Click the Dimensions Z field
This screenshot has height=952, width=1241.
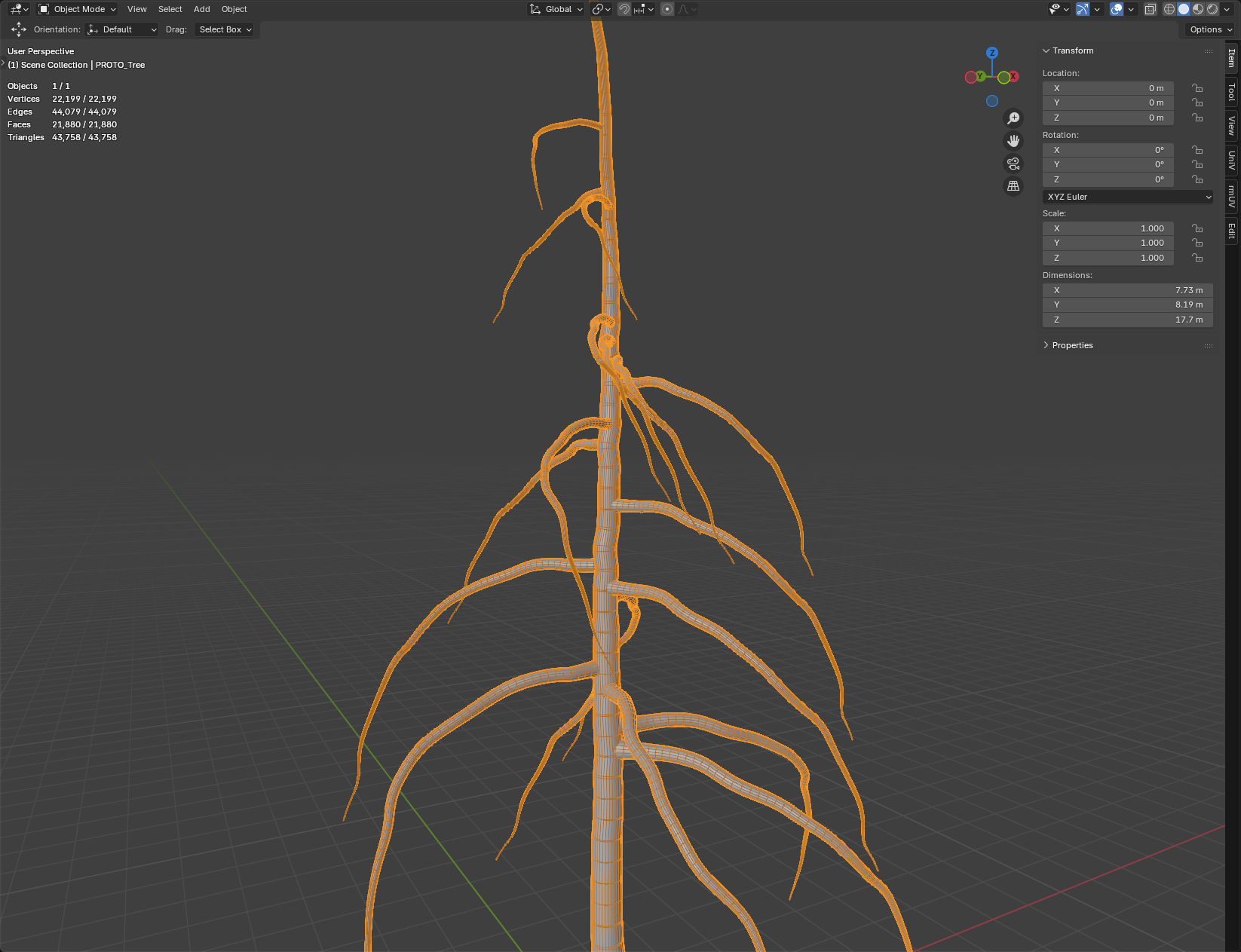1127,320
